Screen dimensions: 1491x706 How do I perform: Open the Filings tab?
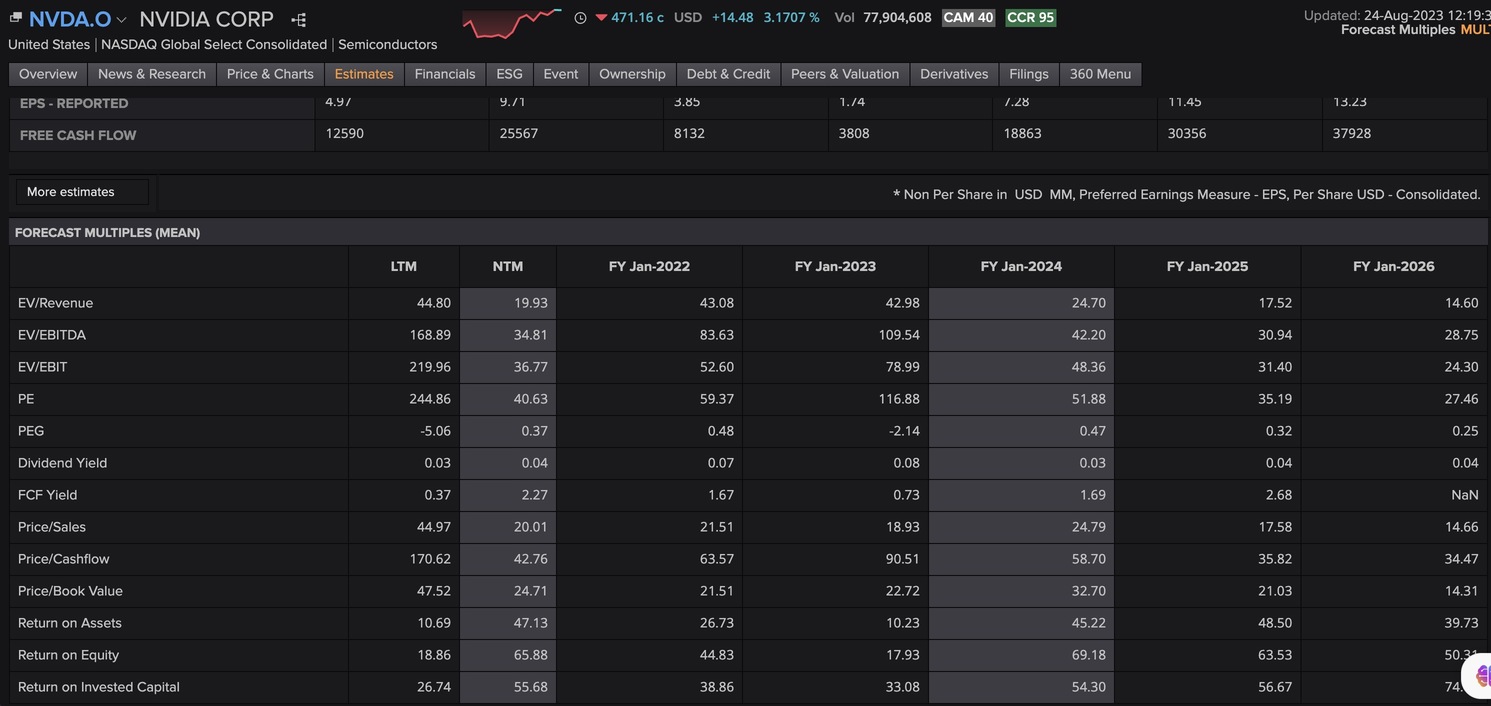coord(1029,74)
